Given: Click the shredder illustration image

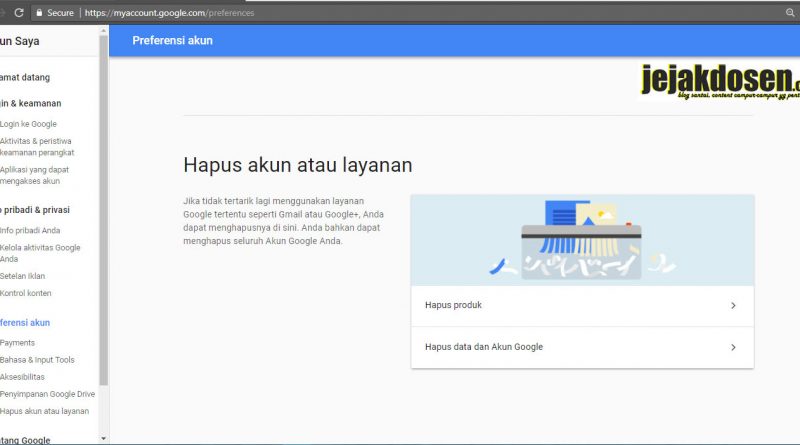Looking at the screenshot, I should pos(582,240).
